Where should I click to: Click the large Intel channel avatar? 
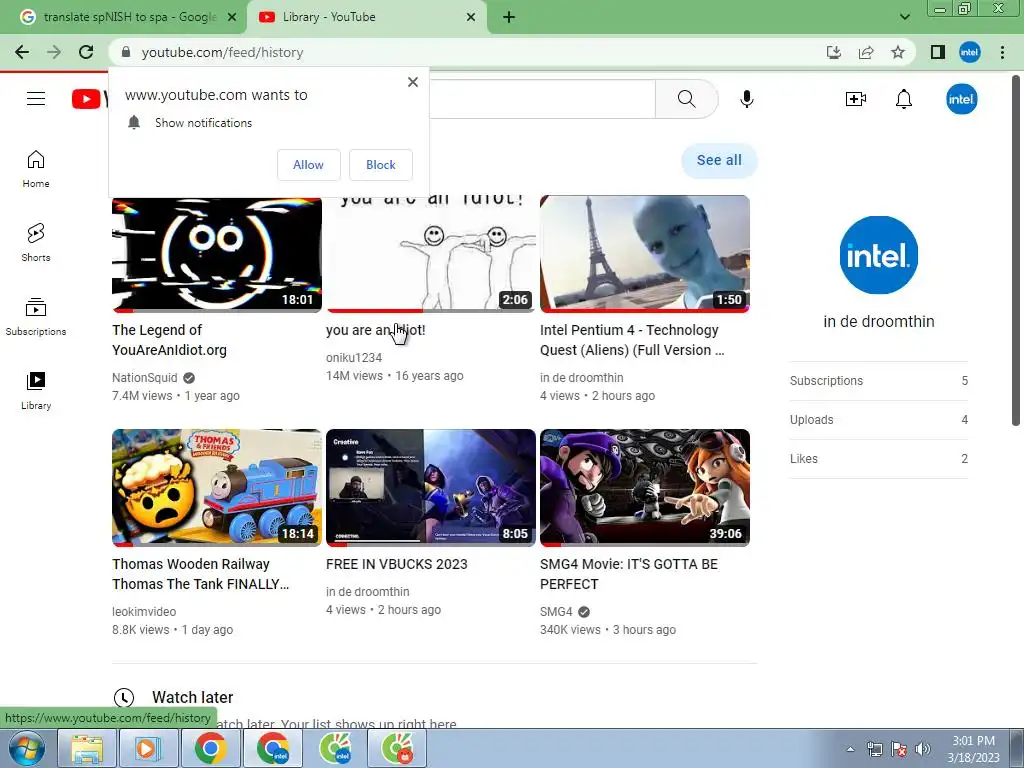[x=878, y=255]
